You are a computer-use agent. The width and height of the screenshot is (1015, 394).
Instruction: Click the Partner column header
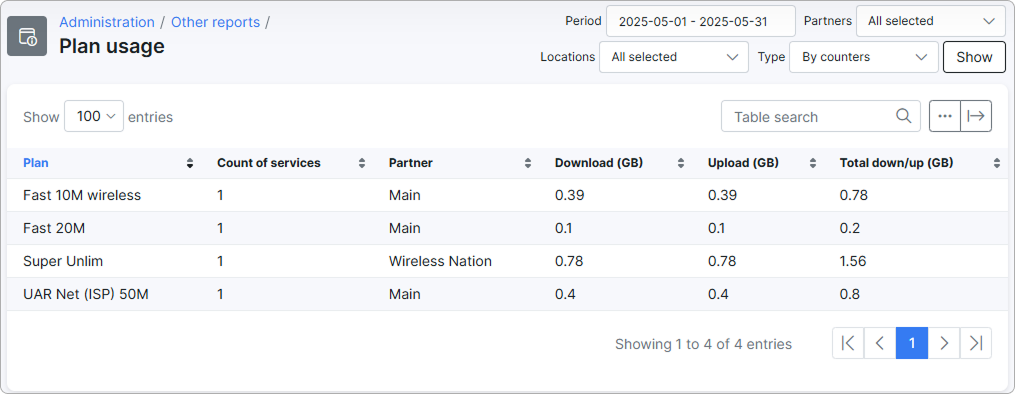pyautogui.click(x=410, y=163)
